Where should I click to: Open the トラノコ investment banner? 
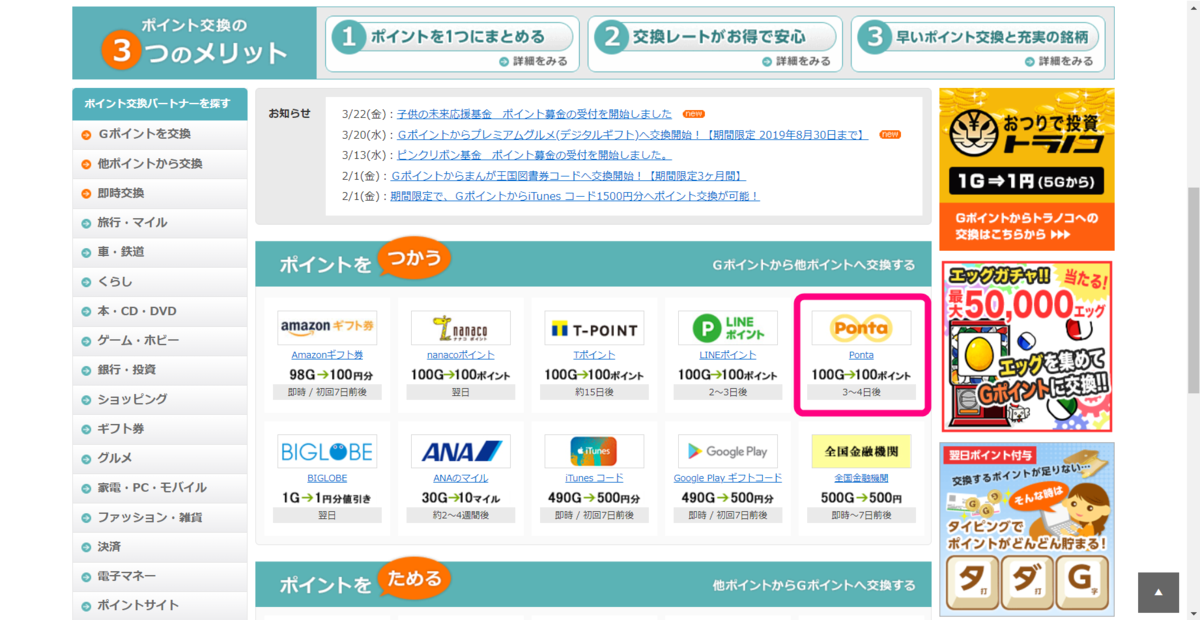tap(1027, 169)
